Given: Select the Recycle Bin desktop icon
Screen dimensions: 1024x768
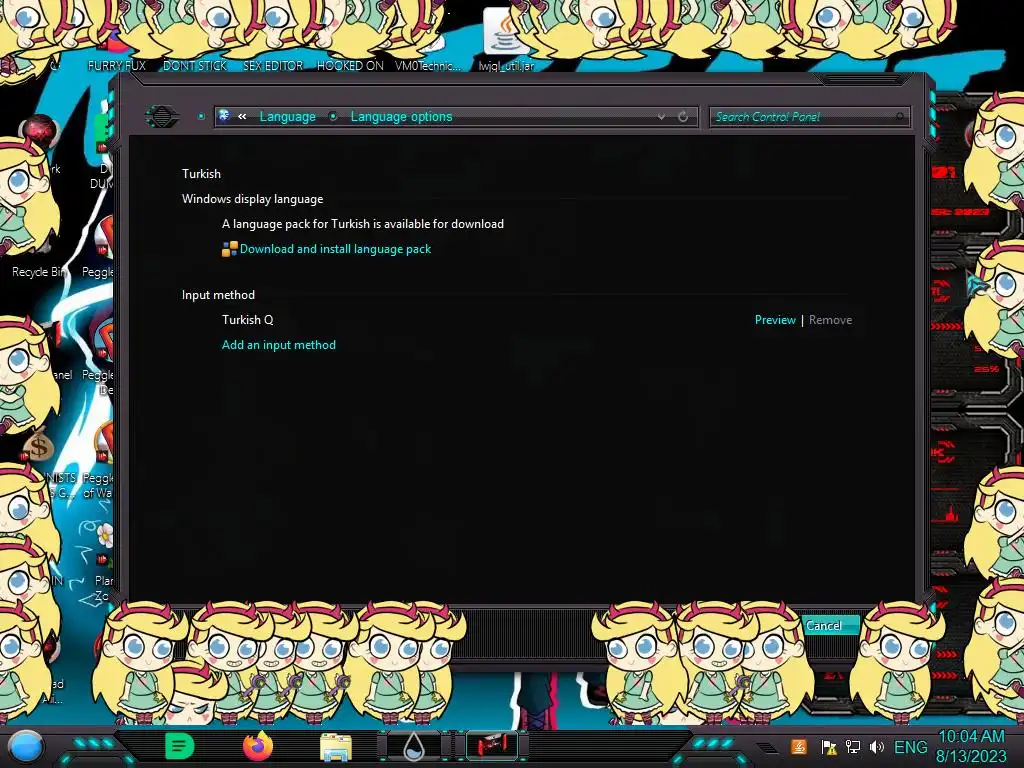Looking at the screenshot, I should point(37,272).
